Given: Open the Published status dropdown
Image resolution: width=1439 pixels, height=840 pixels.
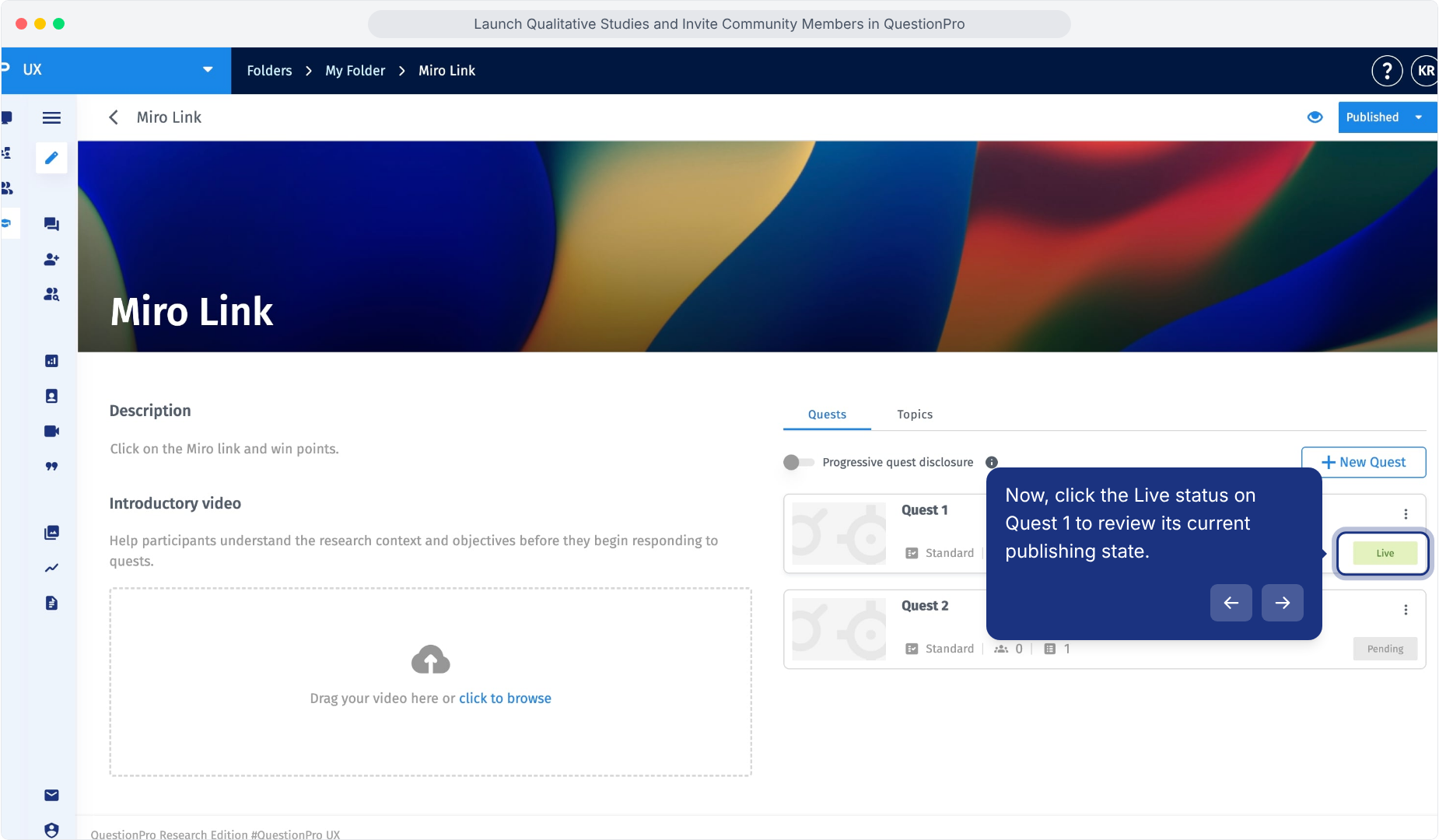Looking at the screenshot, I should click(x=1388, y=117).
